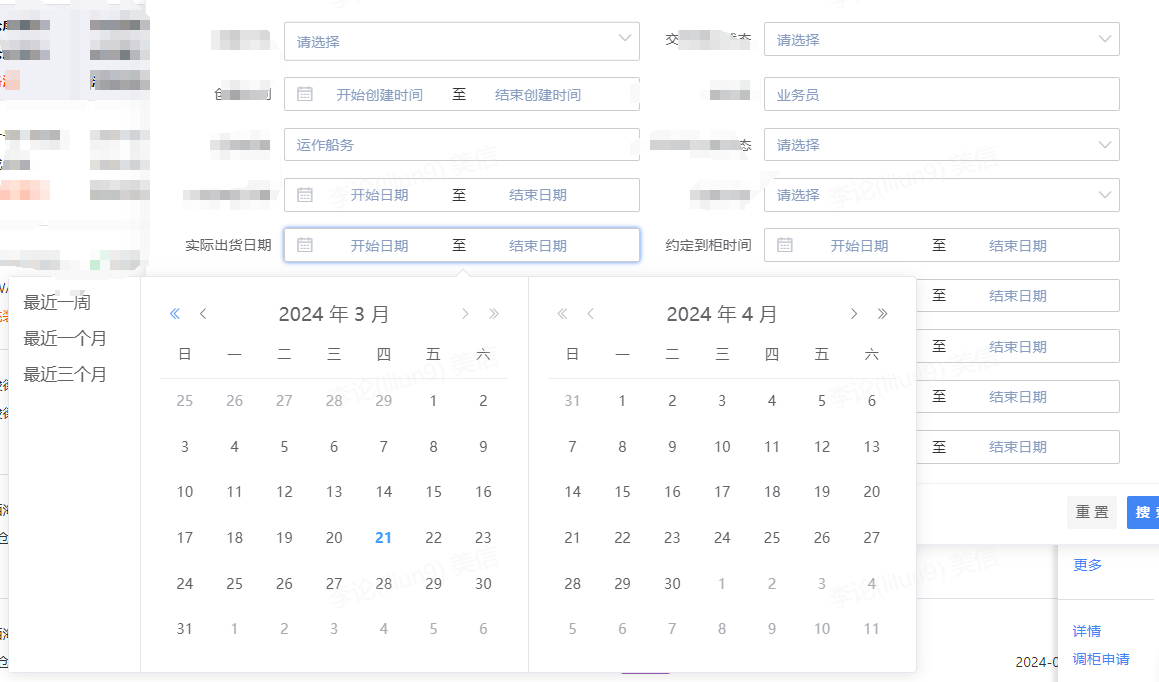Expand the top-right 请选择 dropdown
Viewport: 1159px width, 682px height.
(940, 40)
